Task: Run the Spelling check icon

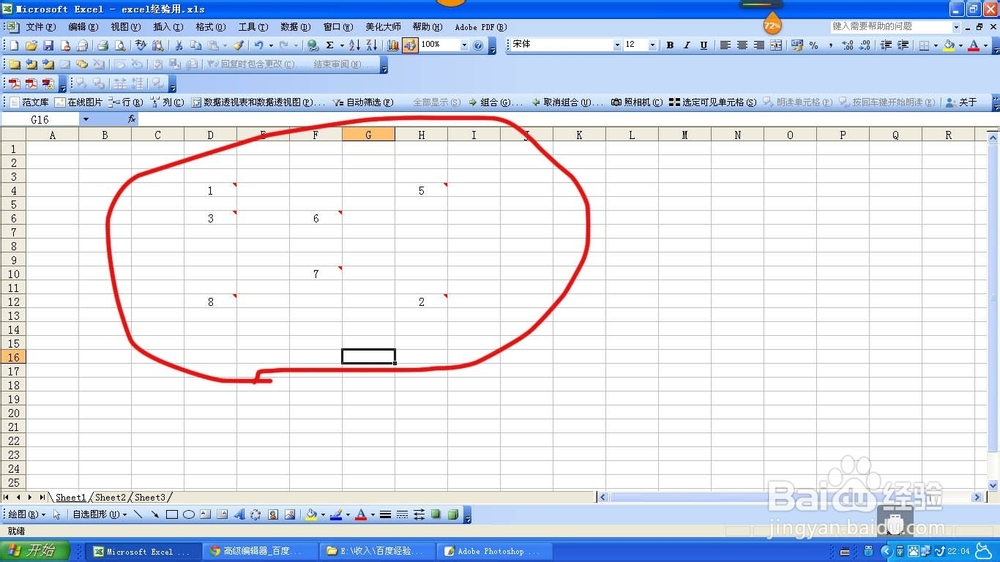Action: [140, 45]
